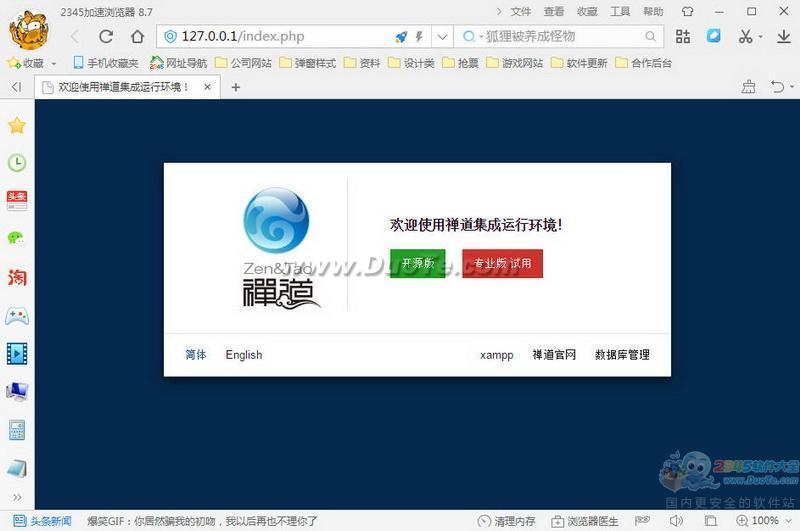Open the 查看 menu
800x531 pixels.
tap(554, 12)
